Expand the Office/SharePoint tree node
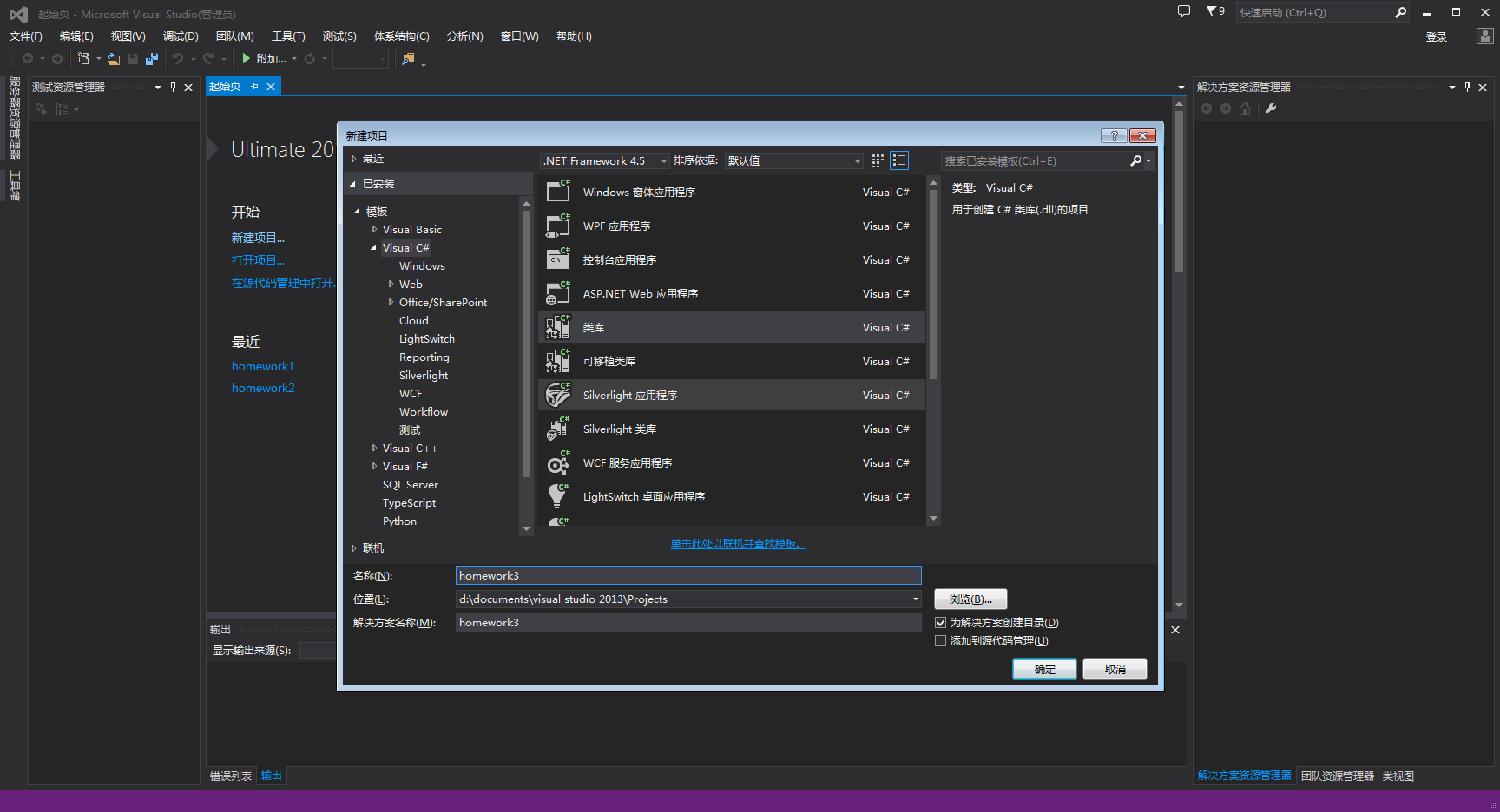1500x812 pixels. [391, 303]
